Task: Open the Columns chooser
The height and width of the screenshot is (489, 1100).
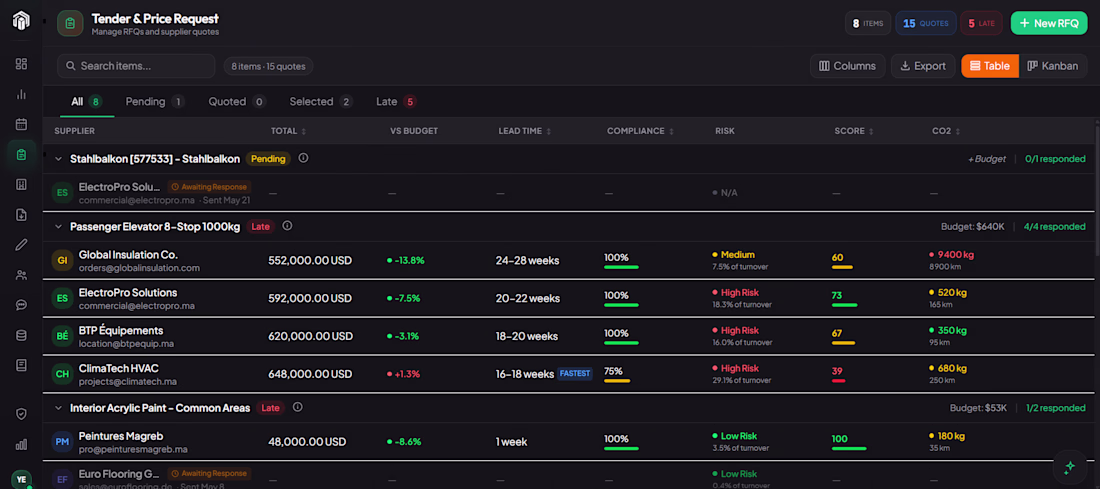Action: point(847,66)
